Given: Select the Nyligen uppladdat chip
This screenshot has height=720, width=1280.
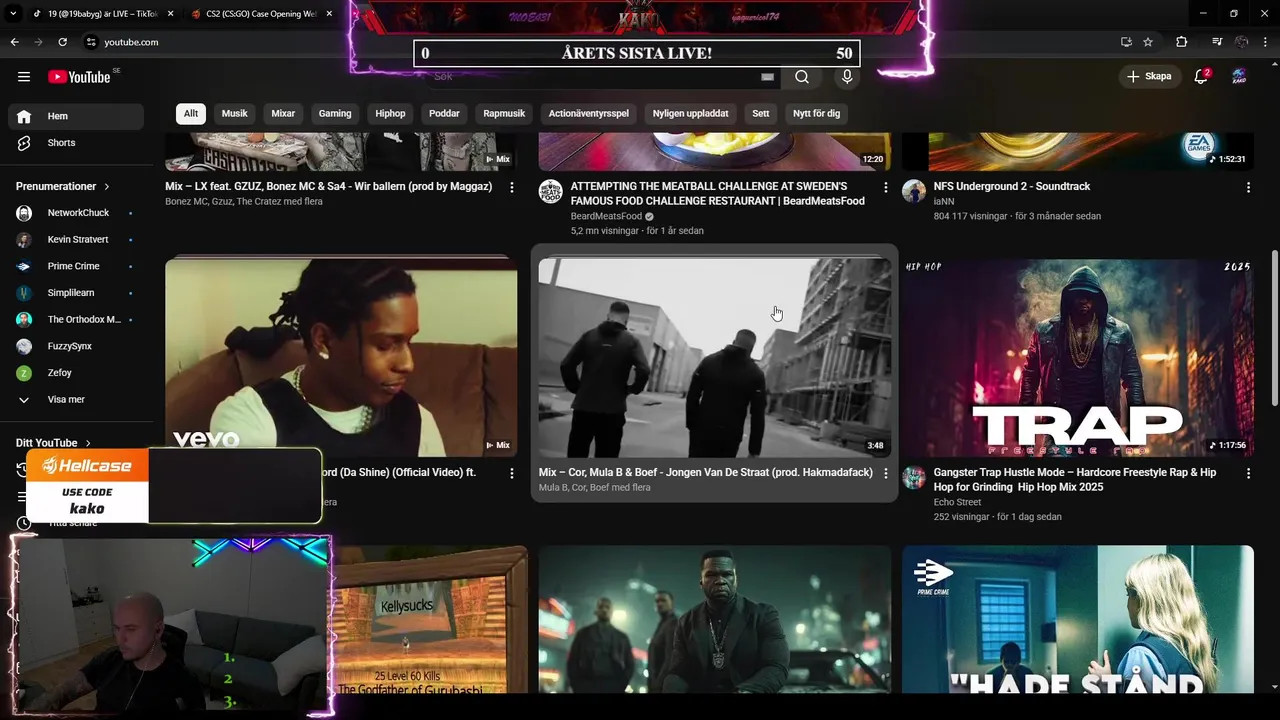Looking at the screenshot, I should click(691, 113).
